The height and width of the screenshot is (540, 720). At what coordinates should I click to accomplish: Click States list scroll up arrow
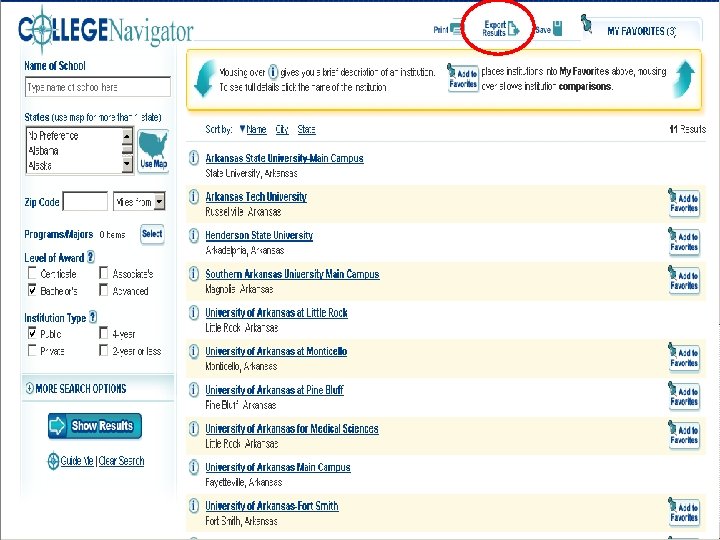pos(127,135)
